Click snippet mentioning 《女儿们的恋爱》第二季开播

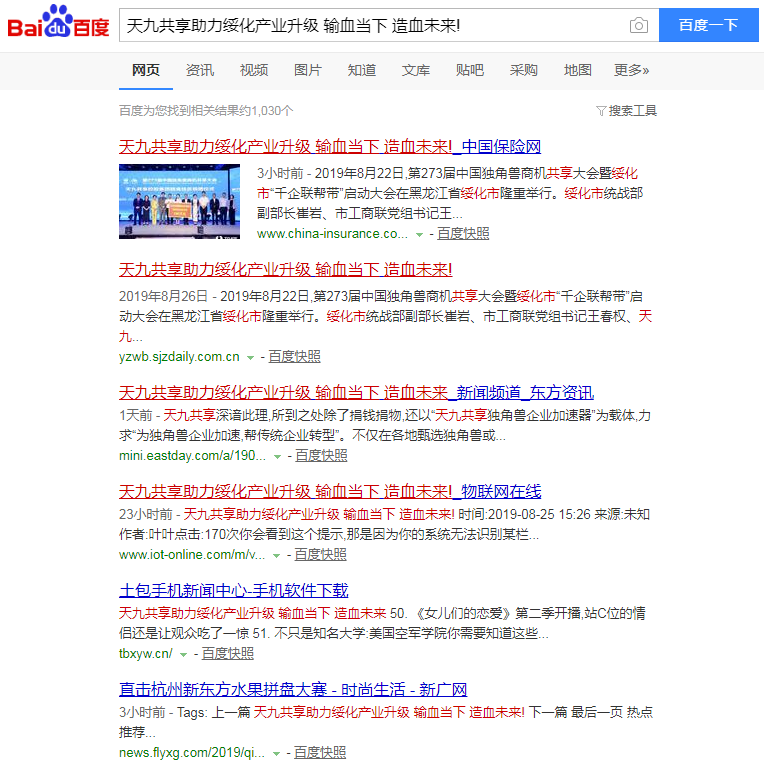pos(382,623)
